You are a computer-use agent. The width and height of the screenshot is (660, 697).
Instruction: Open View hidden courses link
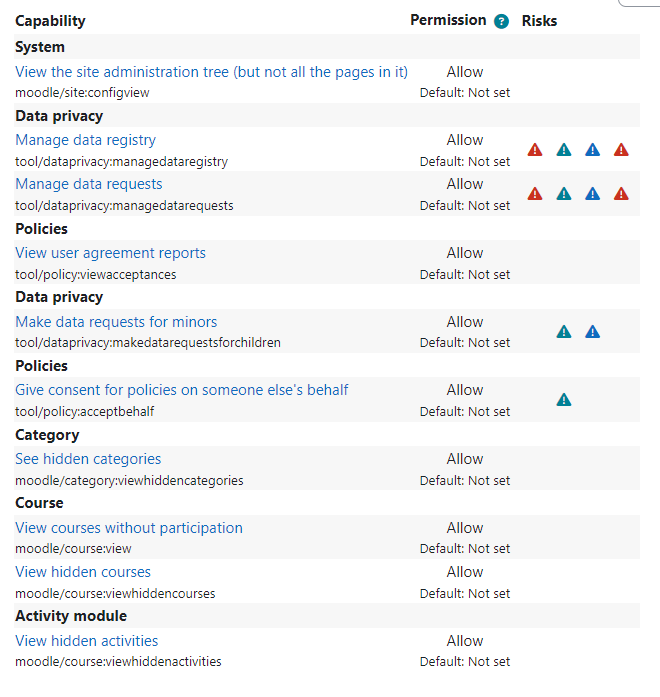coord(83,572)
